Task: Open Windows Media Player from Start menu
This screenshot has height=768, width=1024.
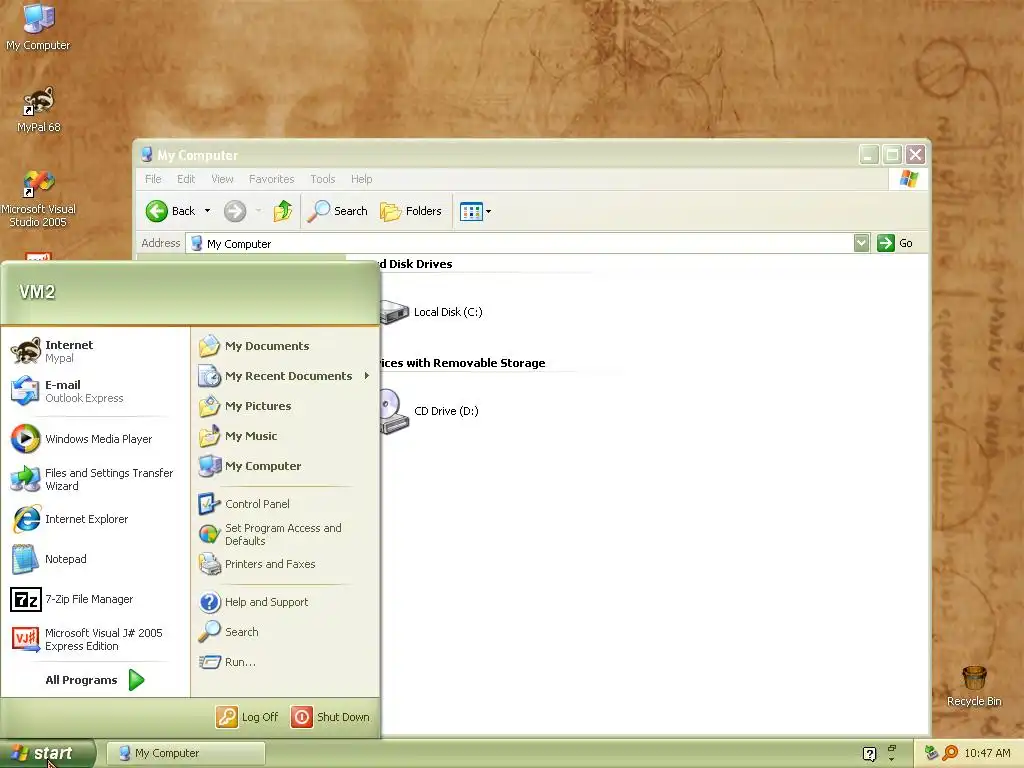Action: click(95, 439)
